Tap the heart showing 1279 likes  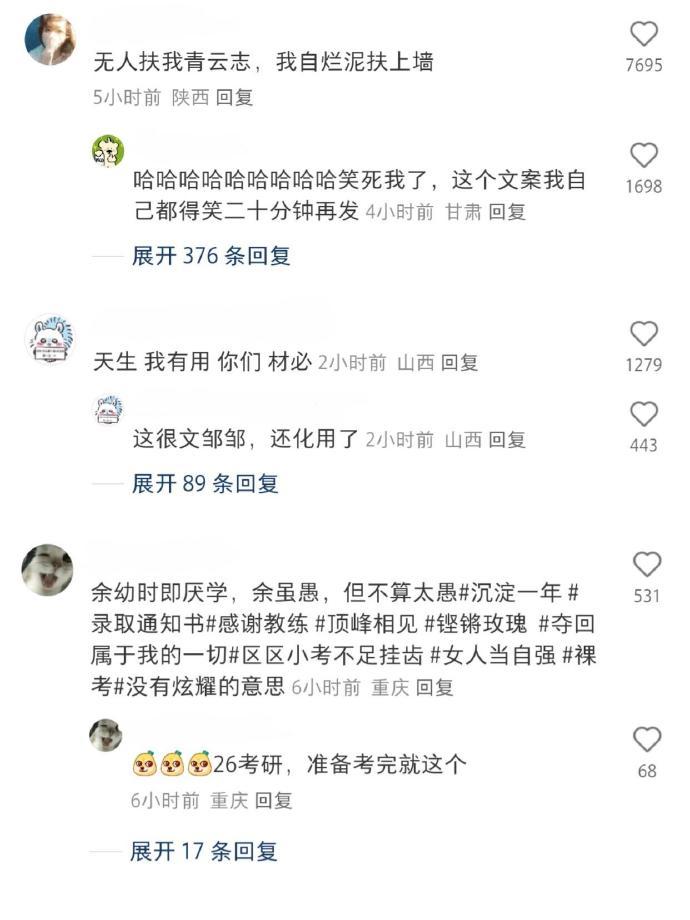[644, 334]
